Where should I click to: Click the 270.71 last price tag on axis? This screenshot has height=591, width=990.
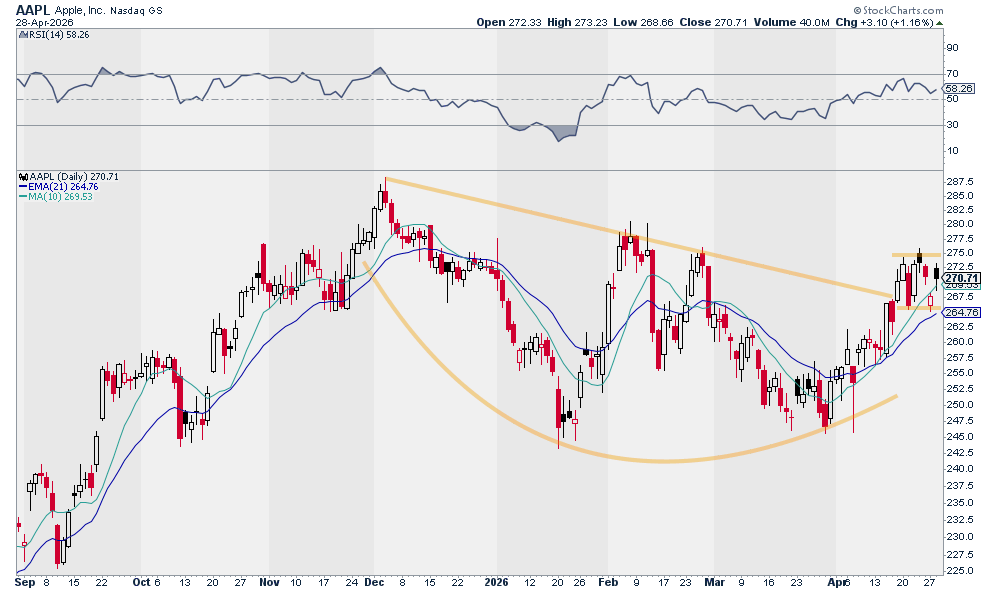(962, 278)
